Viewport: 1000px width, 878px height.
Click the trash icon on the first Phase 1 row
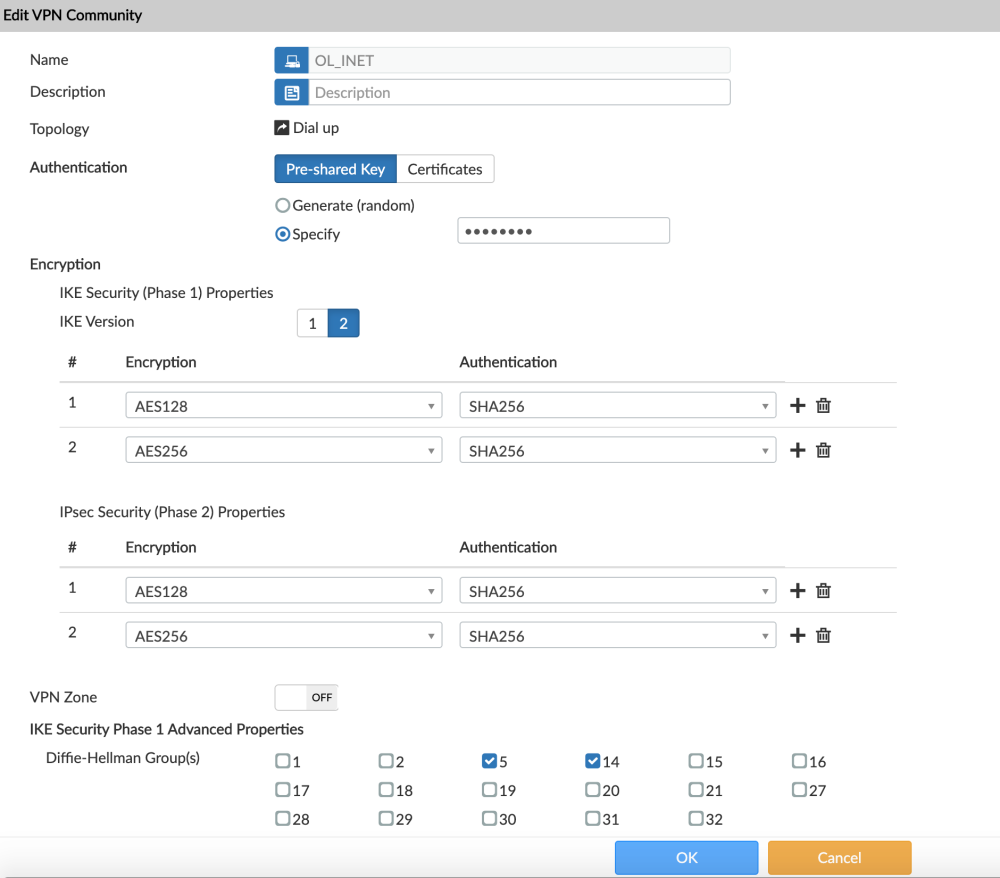823,405
